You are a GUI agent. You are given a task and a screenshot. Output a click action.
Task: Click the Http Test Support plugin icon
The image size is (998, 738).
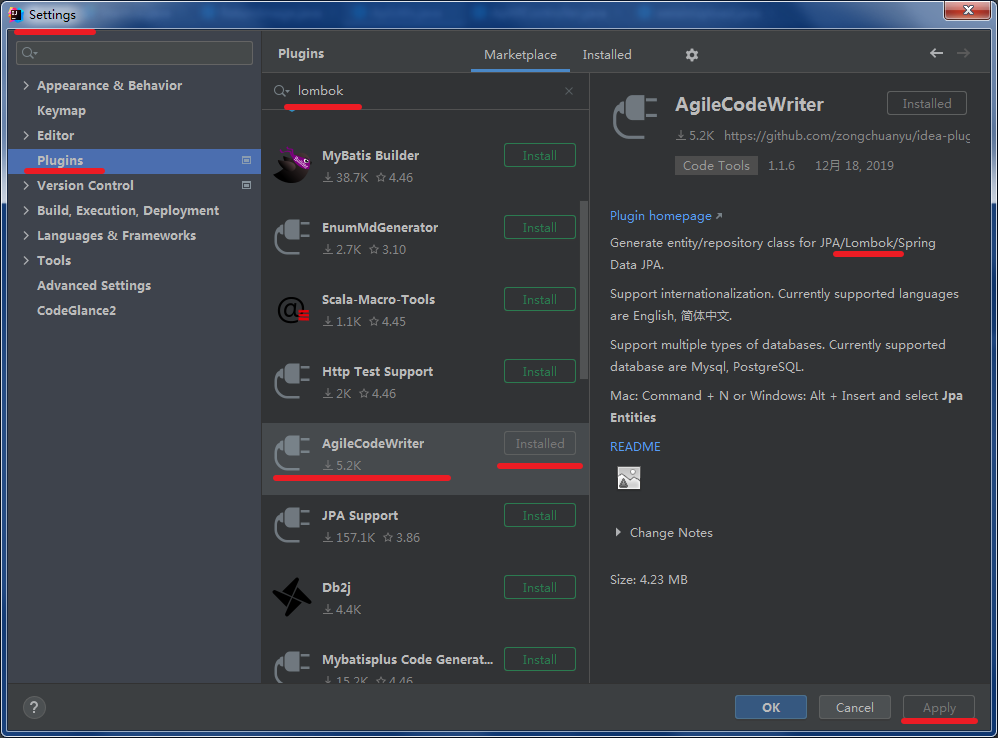(292, 381)
